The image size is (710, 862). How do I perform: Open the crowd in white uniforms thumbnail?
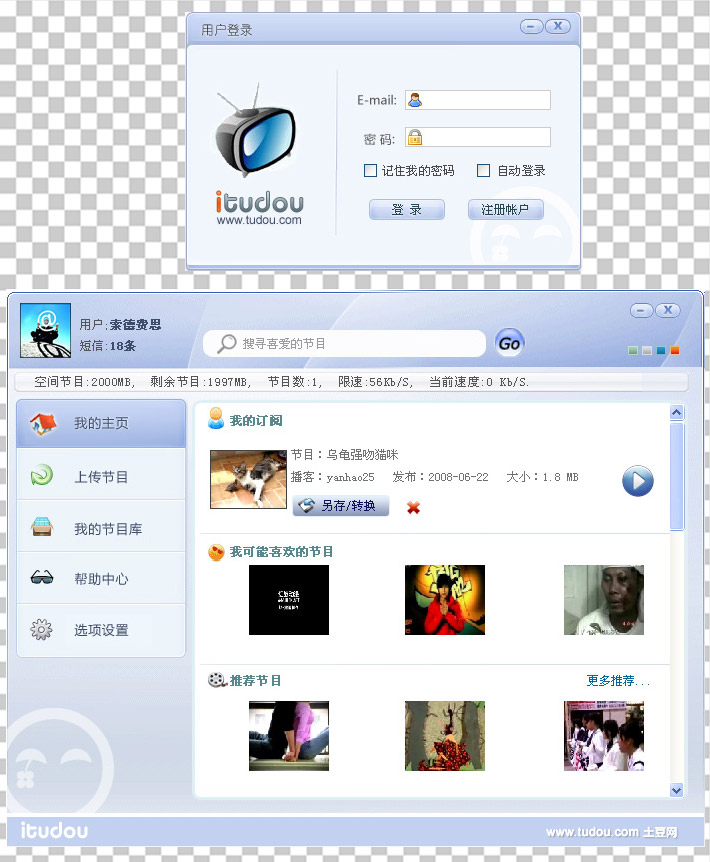(604, 736)
